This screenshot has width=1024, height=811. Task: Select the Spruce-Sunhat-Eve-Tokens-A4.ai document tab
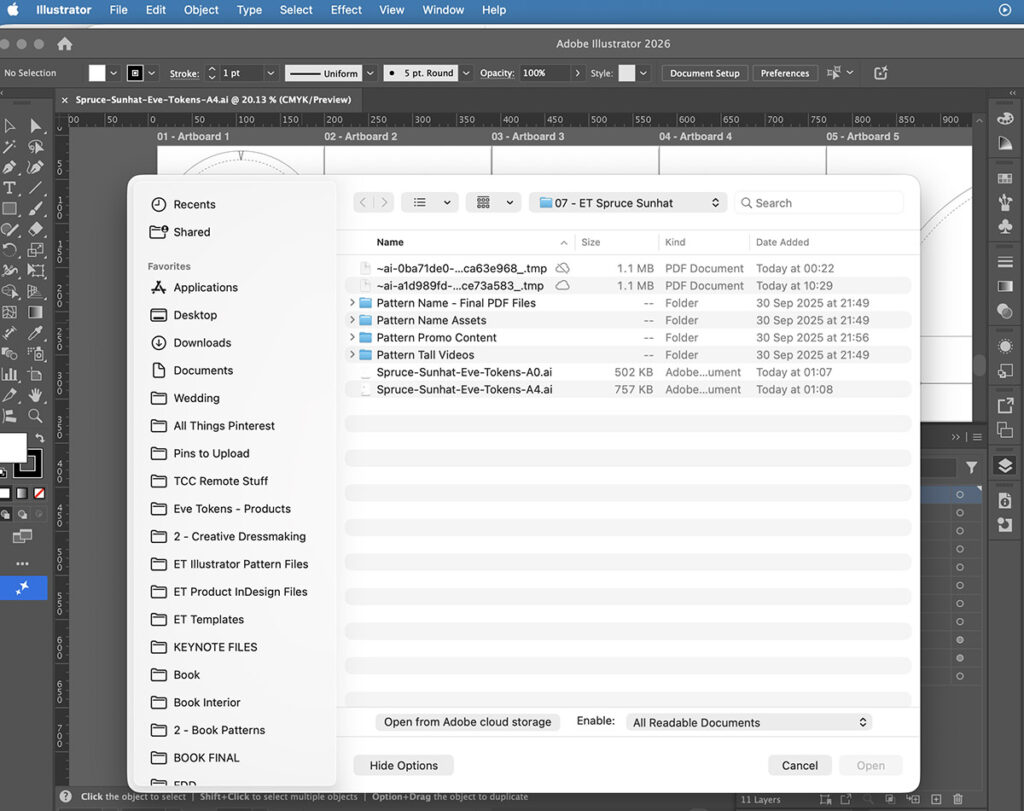click(212, 100)
